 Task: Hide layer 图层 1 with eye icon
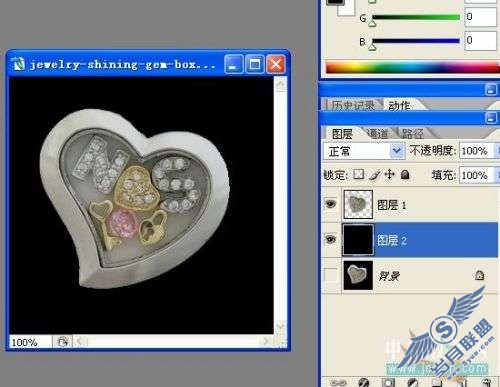(x=330, y=204)
